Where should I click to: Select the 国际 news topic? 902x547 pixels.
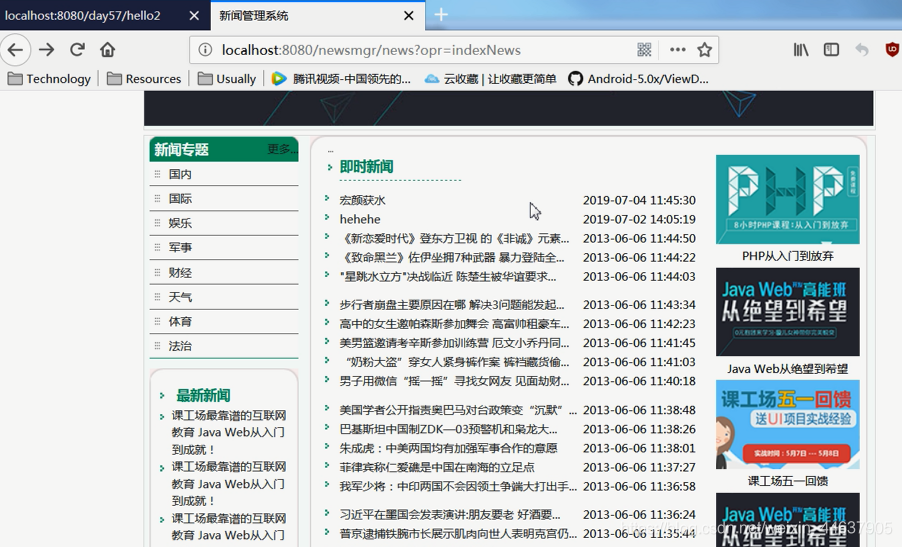(180, 198)
